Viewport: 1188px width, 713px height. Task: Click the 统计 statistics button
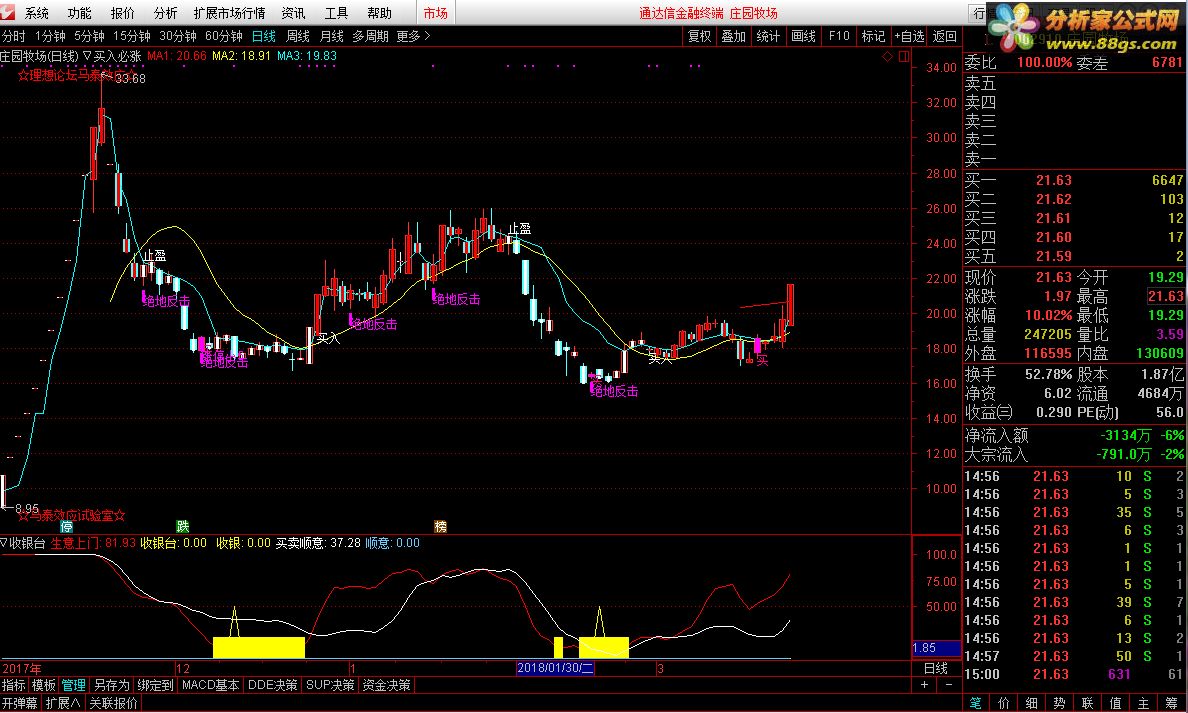(768, 36)
